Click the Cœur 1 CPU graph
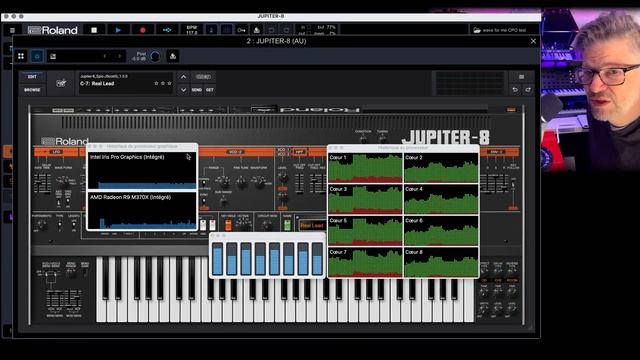Screen dimensions: 640x360 [365, 168]
